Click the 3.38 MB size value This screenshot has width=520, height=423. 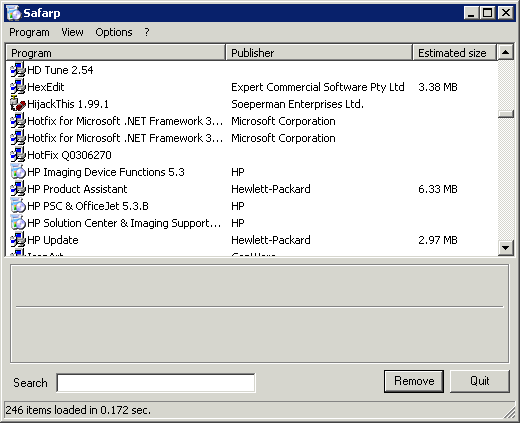438,87
